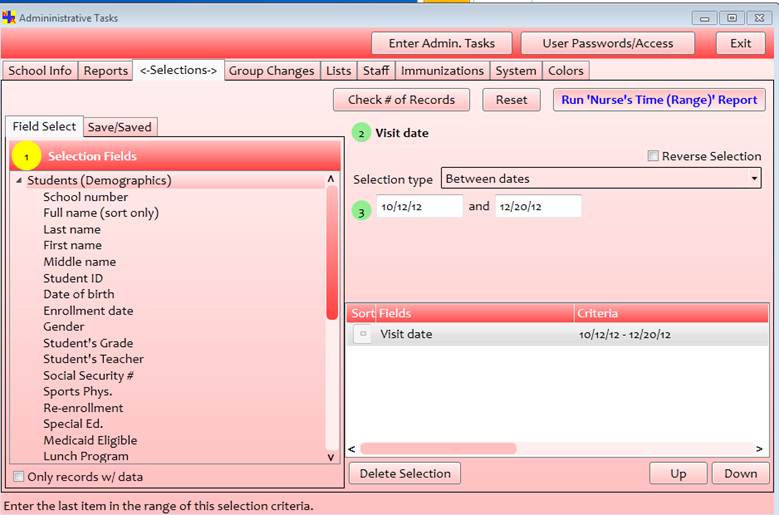
Task: Open the Immunizations tab
Action: (442, 71)
